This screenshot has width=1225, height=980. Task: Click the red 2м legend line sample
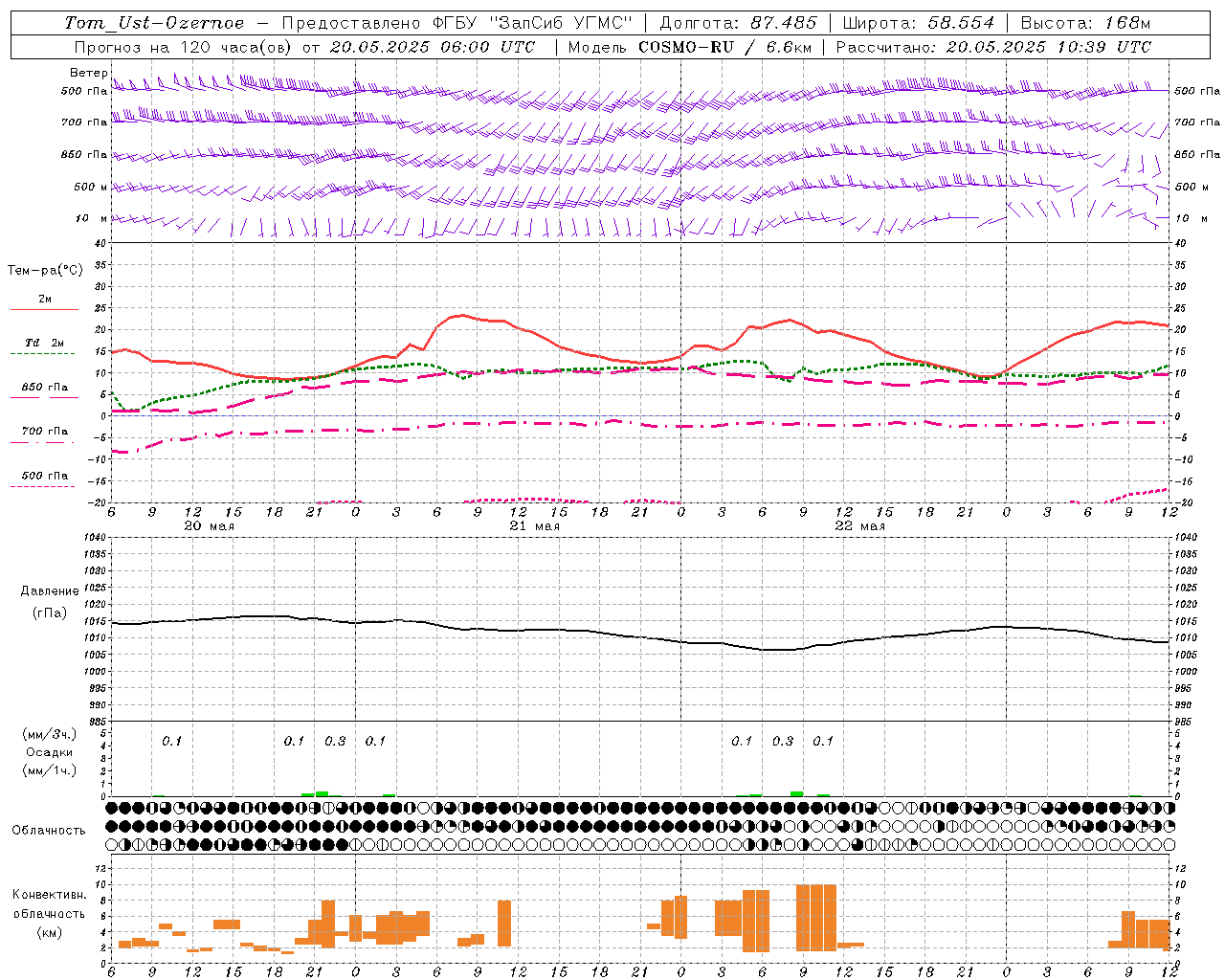[x=44, y=309]
